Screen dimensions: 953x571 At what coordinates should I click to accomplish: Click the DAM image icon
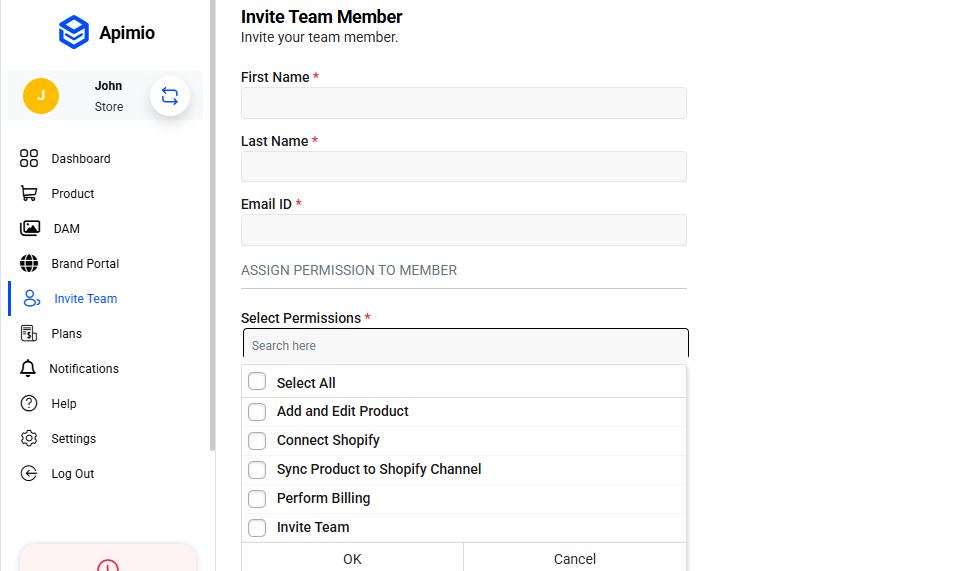30,229
